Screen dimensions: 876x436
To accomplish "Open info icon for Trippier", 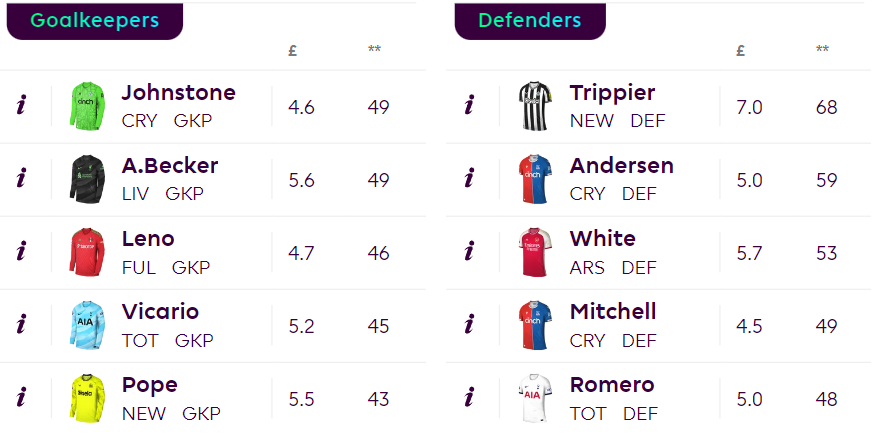I will click(469, 105).
